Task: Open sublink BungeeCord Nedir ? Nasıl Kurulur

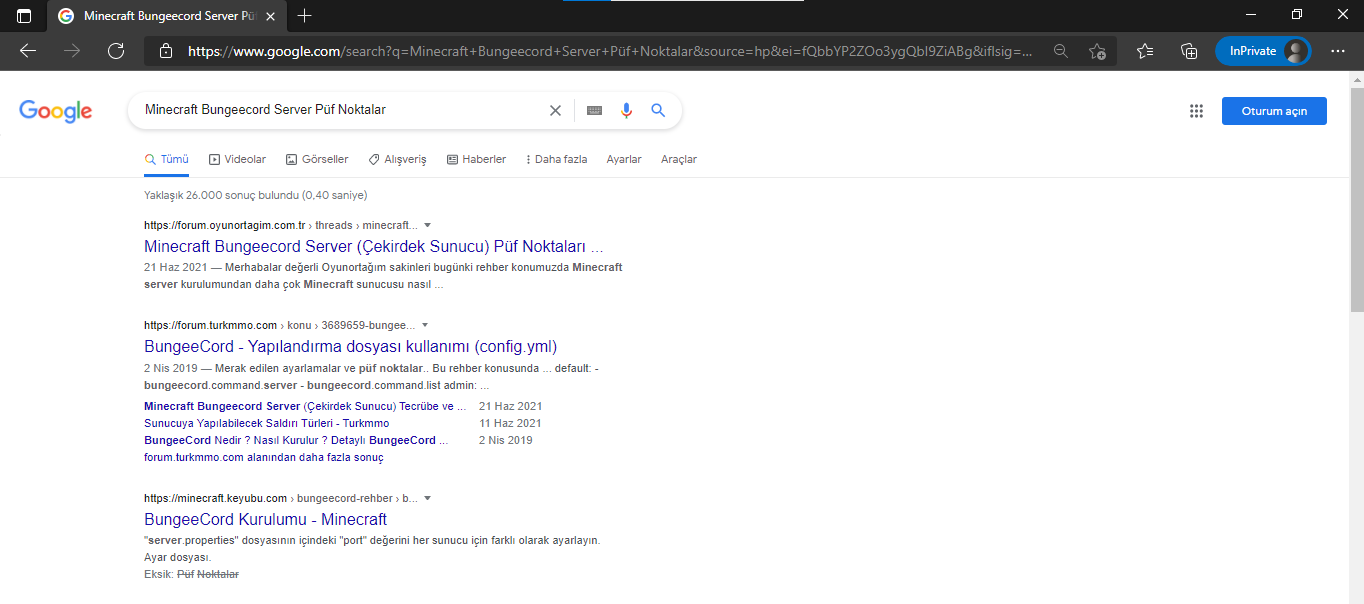Action: [x=296, y=440]
